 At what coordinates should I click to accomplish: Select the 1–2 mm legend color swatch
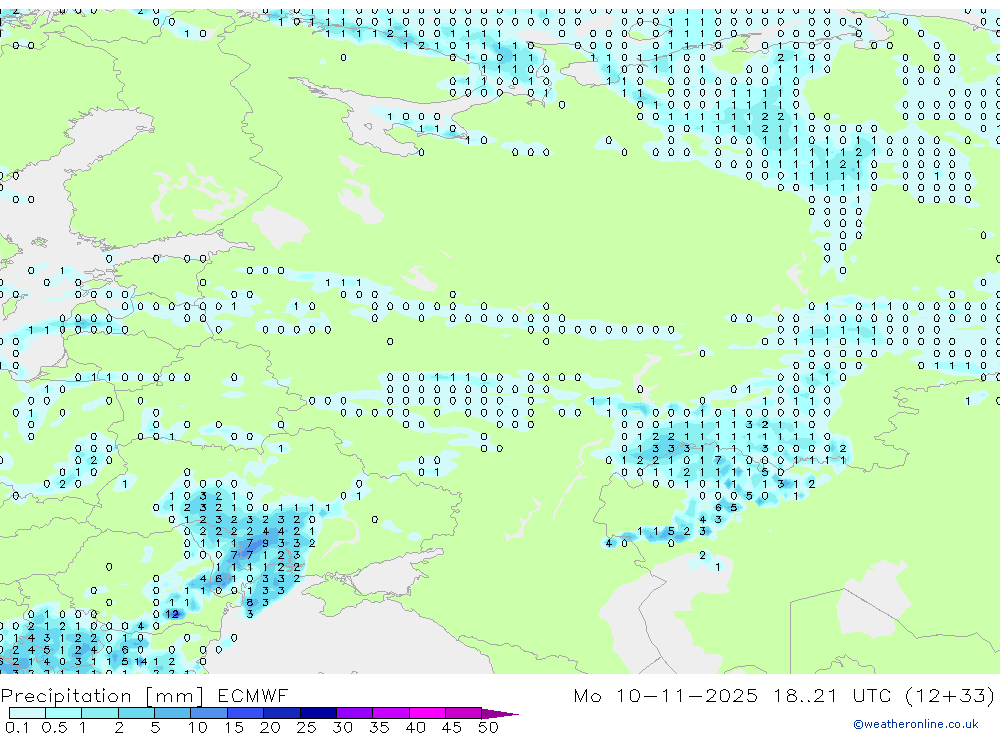100,713
